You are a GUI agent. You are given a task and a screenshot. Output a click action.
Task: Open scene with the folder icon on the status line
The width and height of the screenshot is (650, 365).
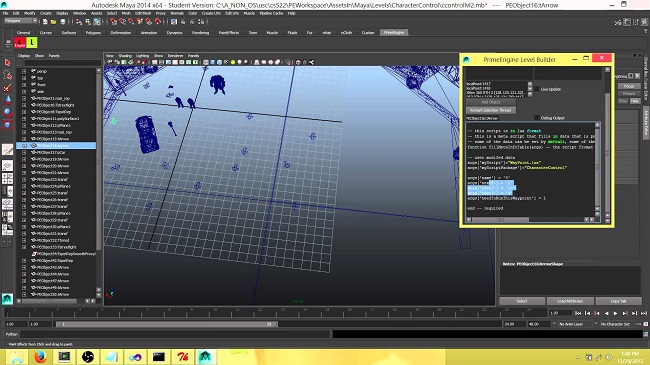53,22
